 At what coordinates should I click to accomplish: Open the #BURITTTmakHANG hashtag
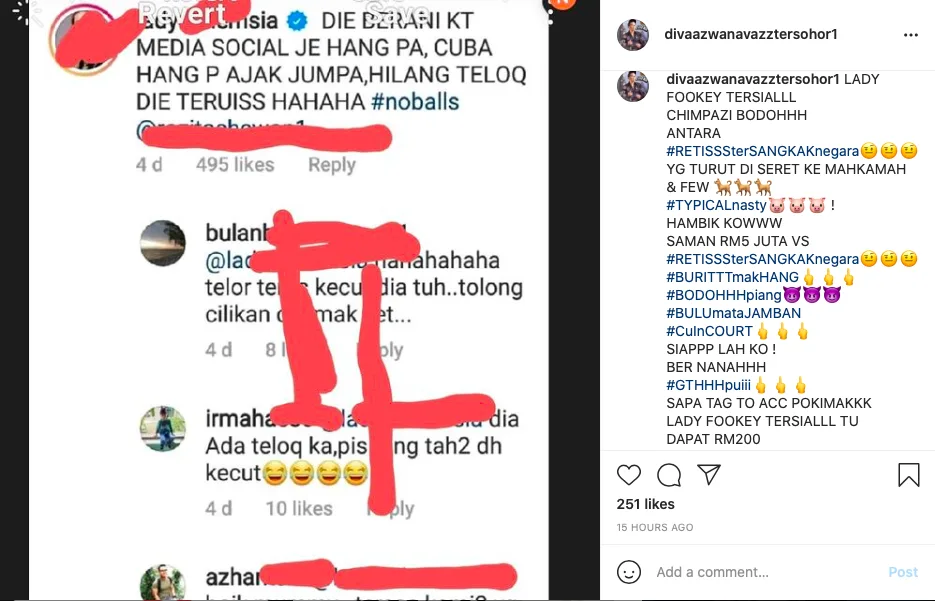(732, 277)
